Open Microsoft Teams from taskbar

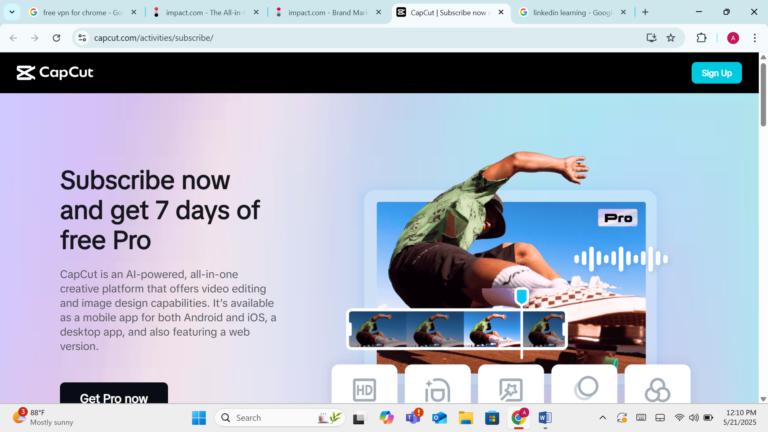[413, 418]
